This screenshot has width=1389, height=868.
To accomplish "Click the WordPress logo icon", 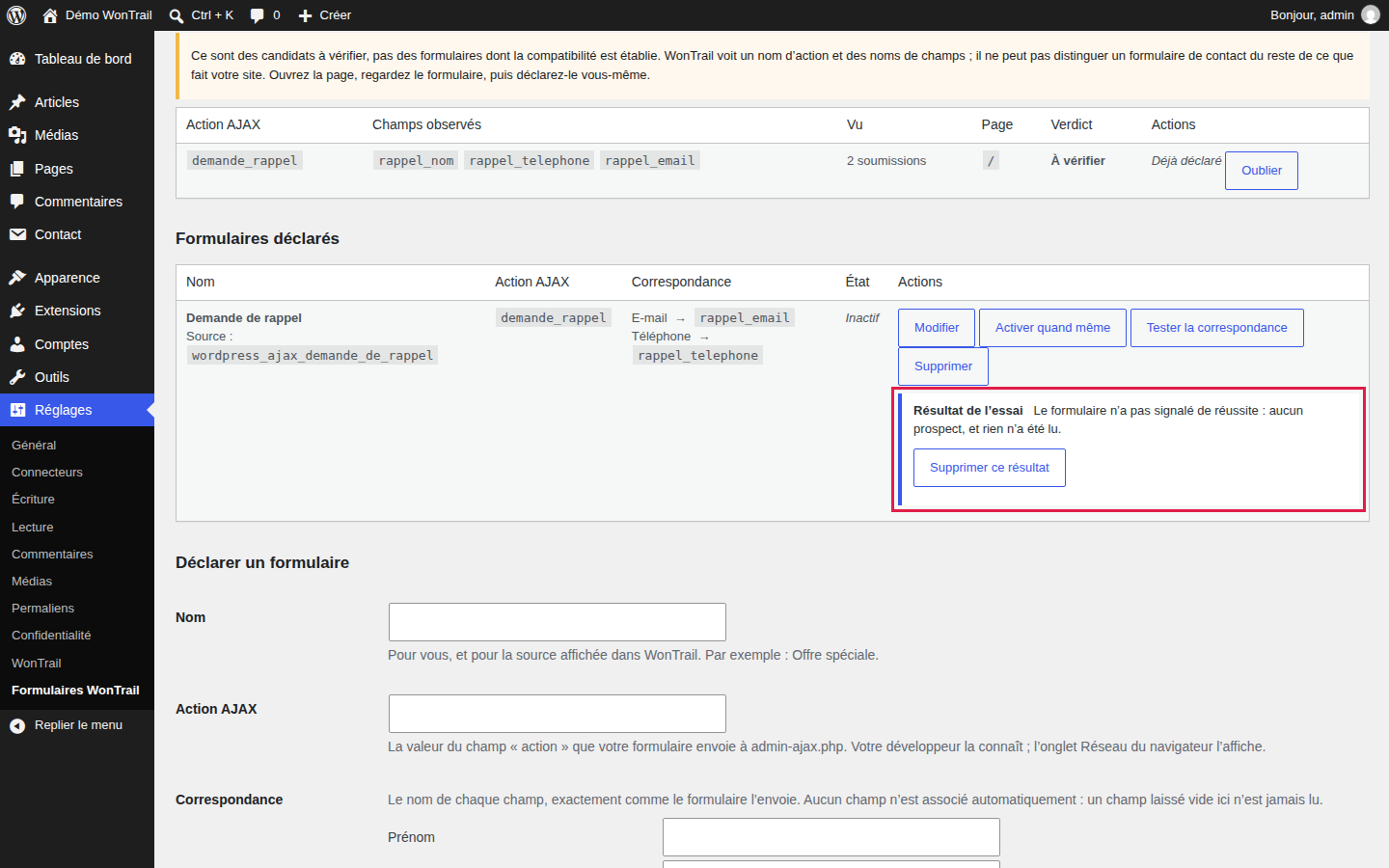I will point(16,15).
